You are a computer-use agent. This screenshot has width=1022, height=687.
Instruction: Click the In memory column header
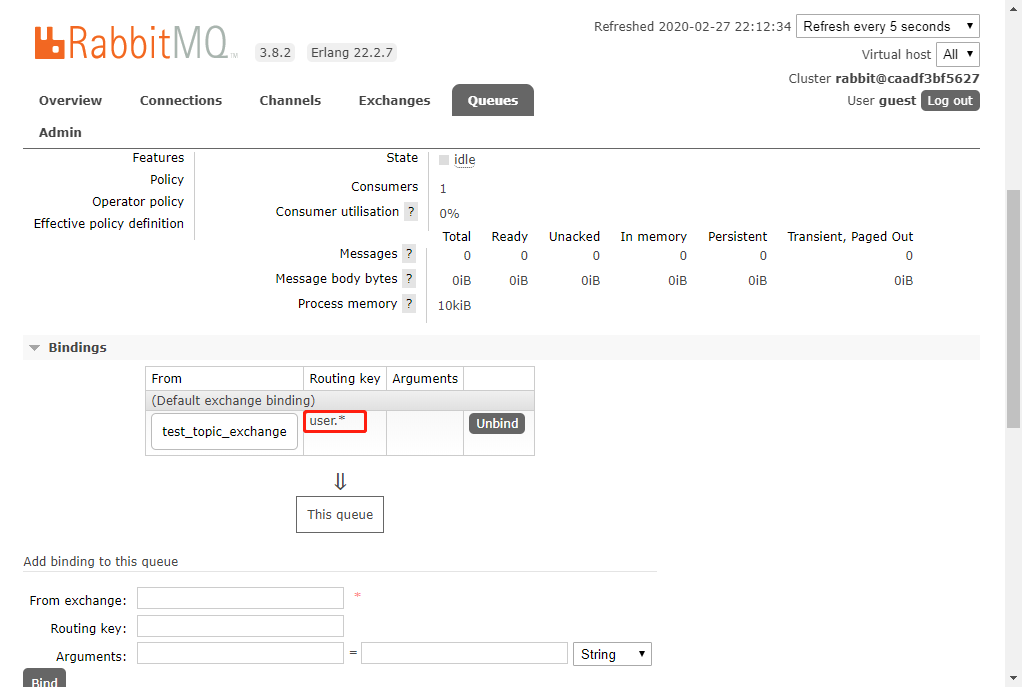(653, 237)
